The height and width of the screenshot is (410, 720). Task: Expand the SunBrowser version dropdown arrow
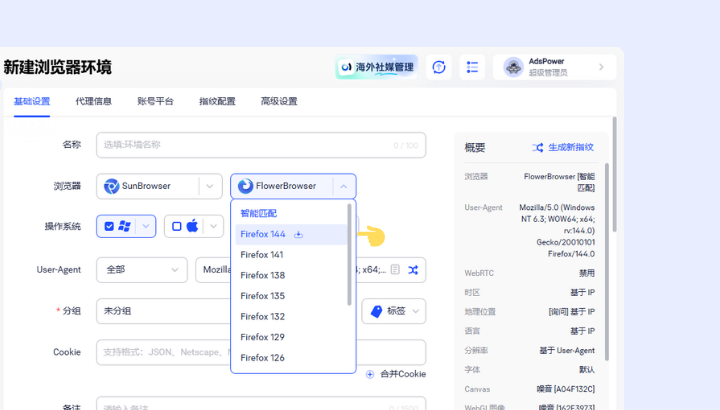210,186
